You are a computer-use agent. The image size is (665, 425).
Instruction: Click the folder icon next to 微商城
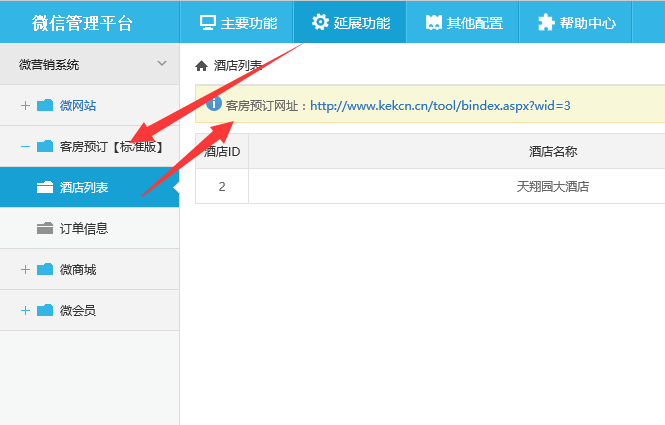[x=45, y=269]
